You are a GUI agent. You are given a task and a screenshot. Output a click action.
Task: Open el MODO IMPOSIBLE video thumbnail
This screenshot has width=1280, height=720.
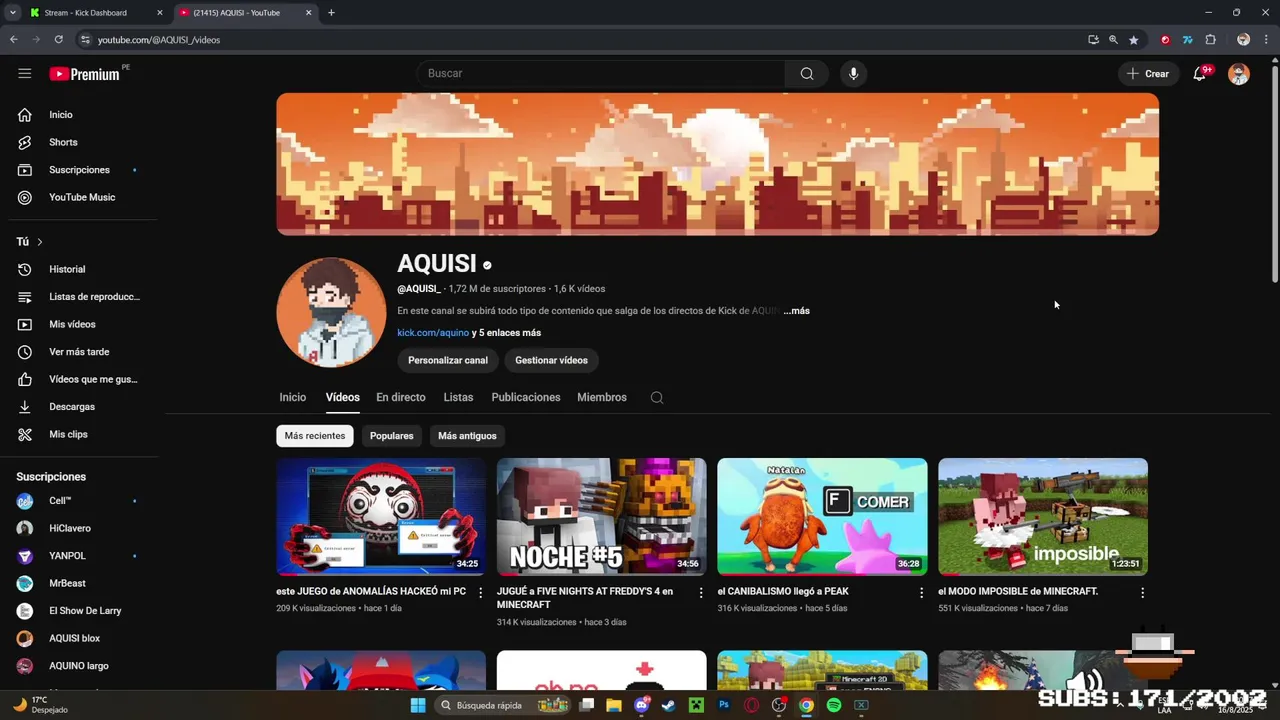(1042, 517)
